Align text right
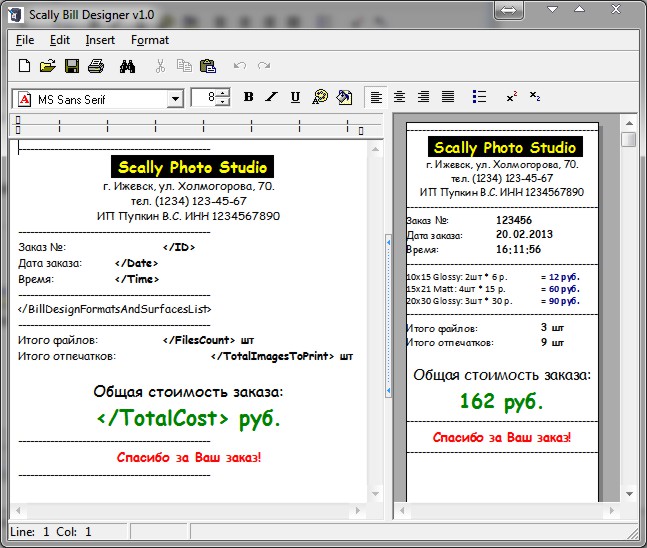Image resolution: width=647 pixels, height=548 pixels. coord(423,97)
